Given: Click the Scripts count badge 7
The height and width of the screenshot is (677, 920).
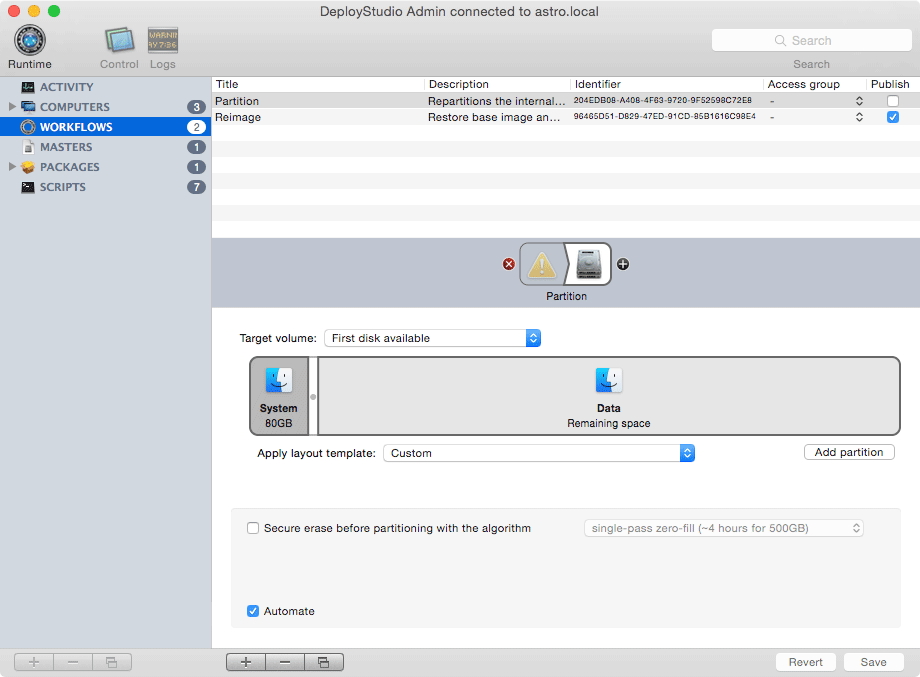Looking at the screenshot, I should 196,187.
